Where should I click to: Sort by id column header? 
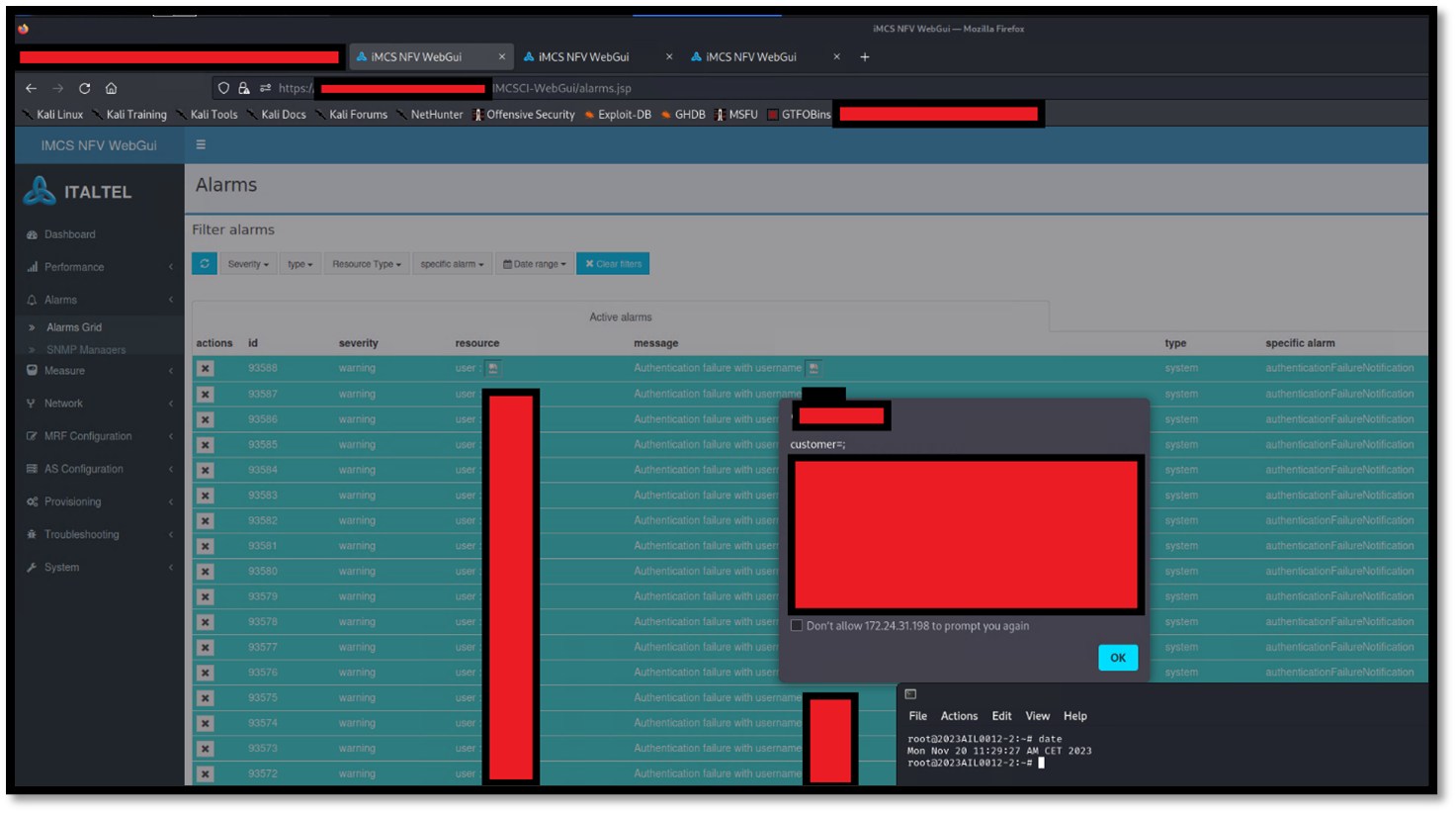[x=253, y=343]
